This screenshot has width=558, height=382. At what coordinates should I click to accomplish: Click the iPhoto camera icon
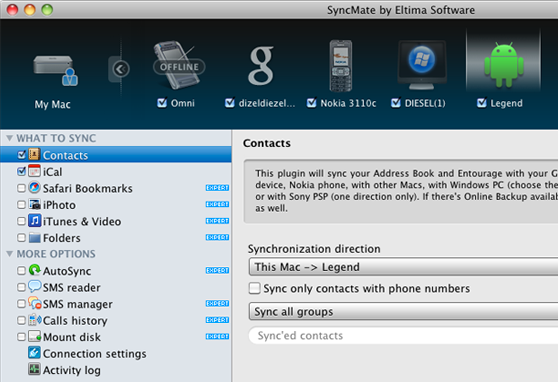point(34,204)
